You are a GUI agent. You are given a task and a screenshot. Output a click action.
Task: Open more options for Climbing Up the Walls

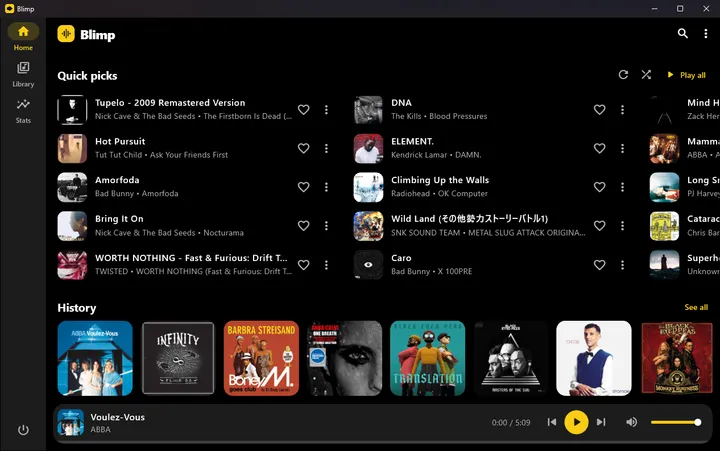coord(623,187)
